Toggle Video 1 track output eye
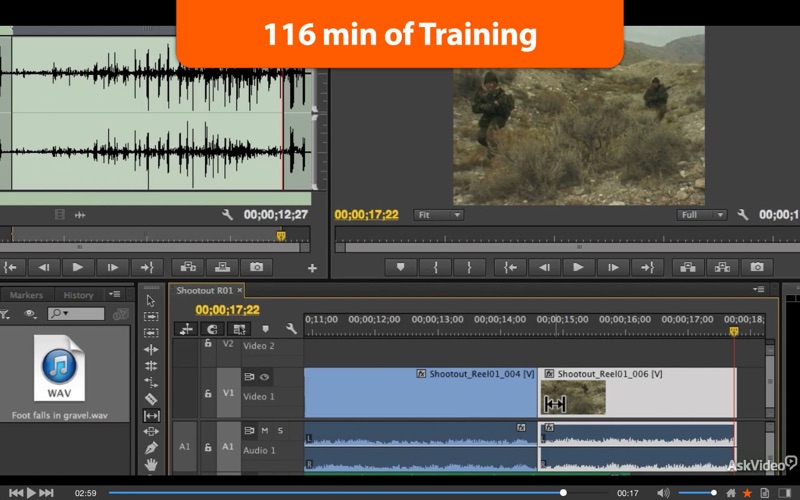The image size is (800, 500). pyautogui.click(x=264, y=377)
